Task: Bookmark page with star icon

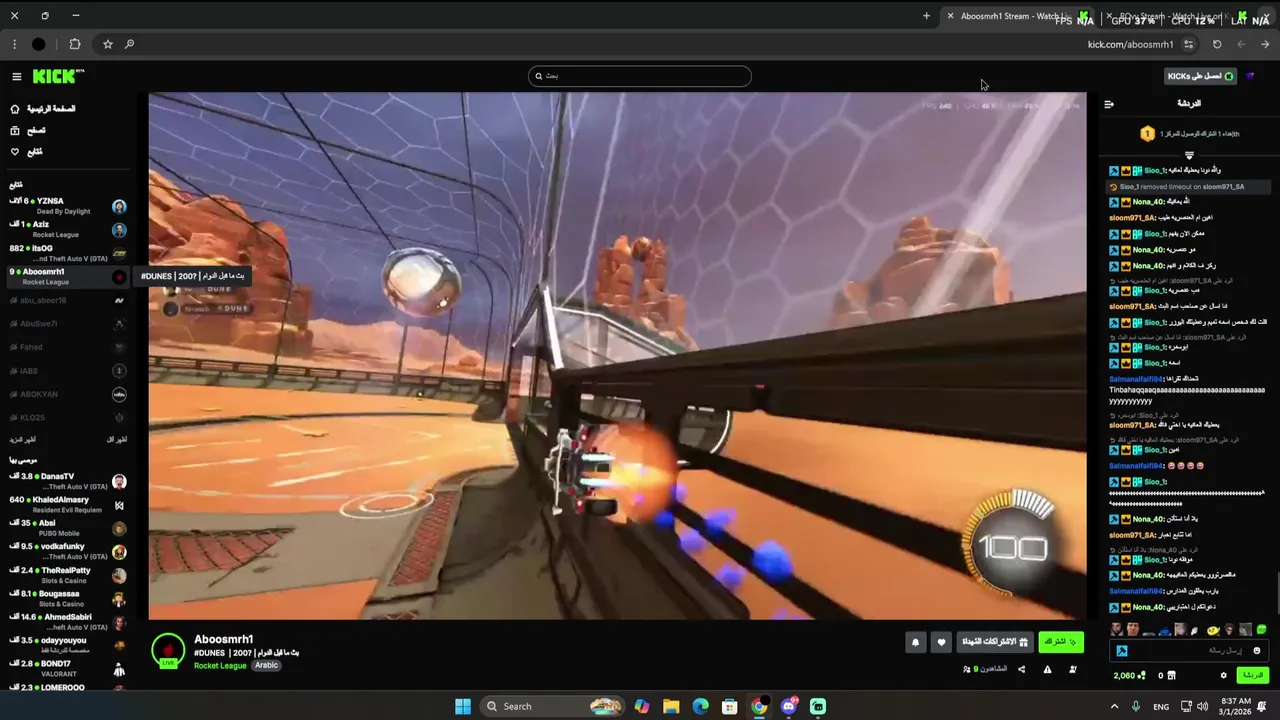Action: tap(108, 44)
